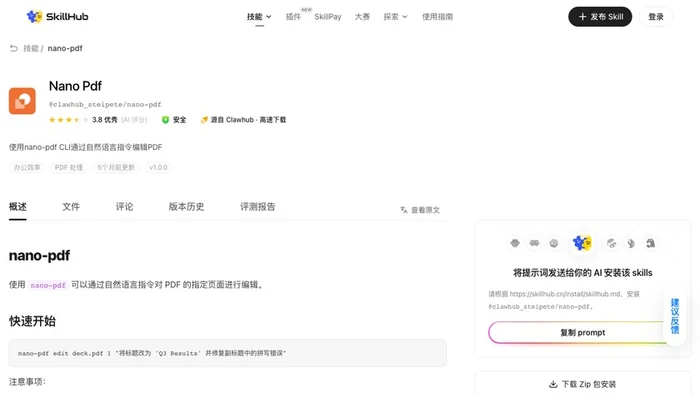Select the colored SkillHub agent icon in the install card

[x=582, y=243]
